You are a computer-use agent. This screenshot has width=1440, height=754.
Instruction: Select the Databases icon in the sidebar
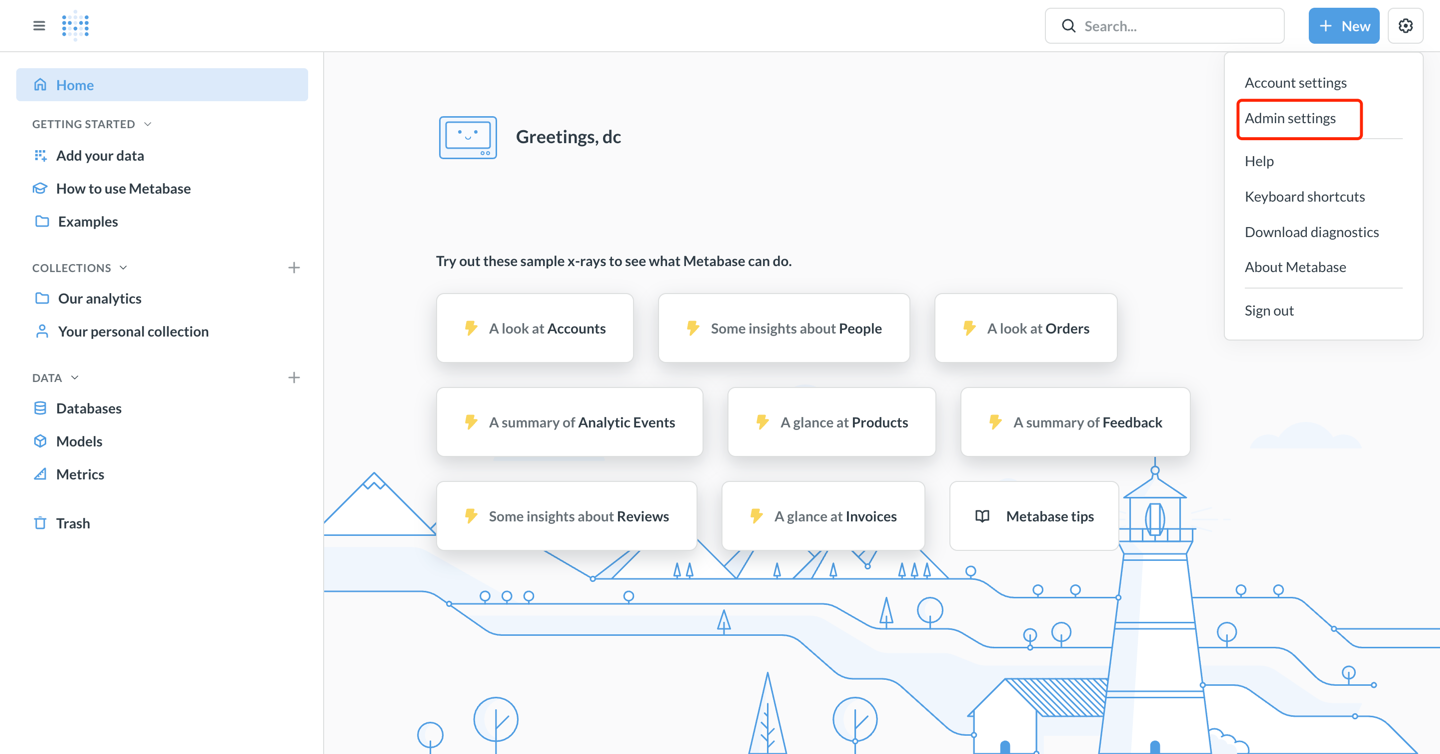point(40,408)
